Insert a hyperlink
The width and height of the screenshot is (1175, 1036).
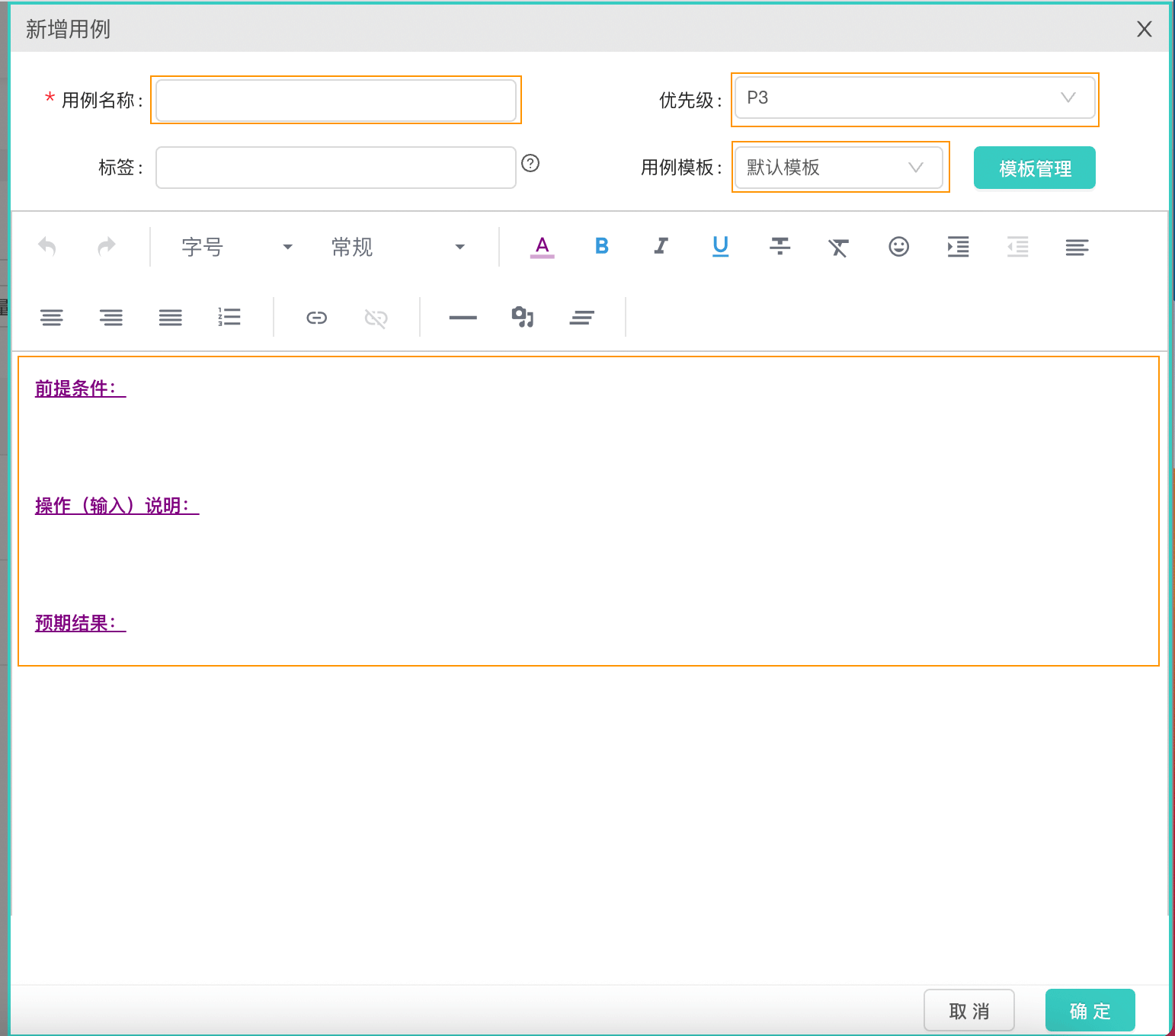[x=317, y=318]
